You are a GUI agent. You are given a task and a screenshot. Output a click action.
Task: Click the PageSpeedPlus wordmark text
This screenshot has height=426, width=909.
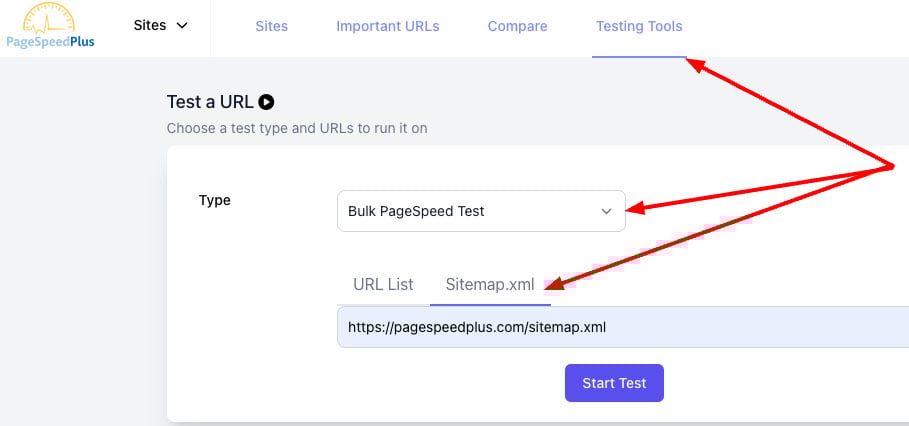click(48, 42)
